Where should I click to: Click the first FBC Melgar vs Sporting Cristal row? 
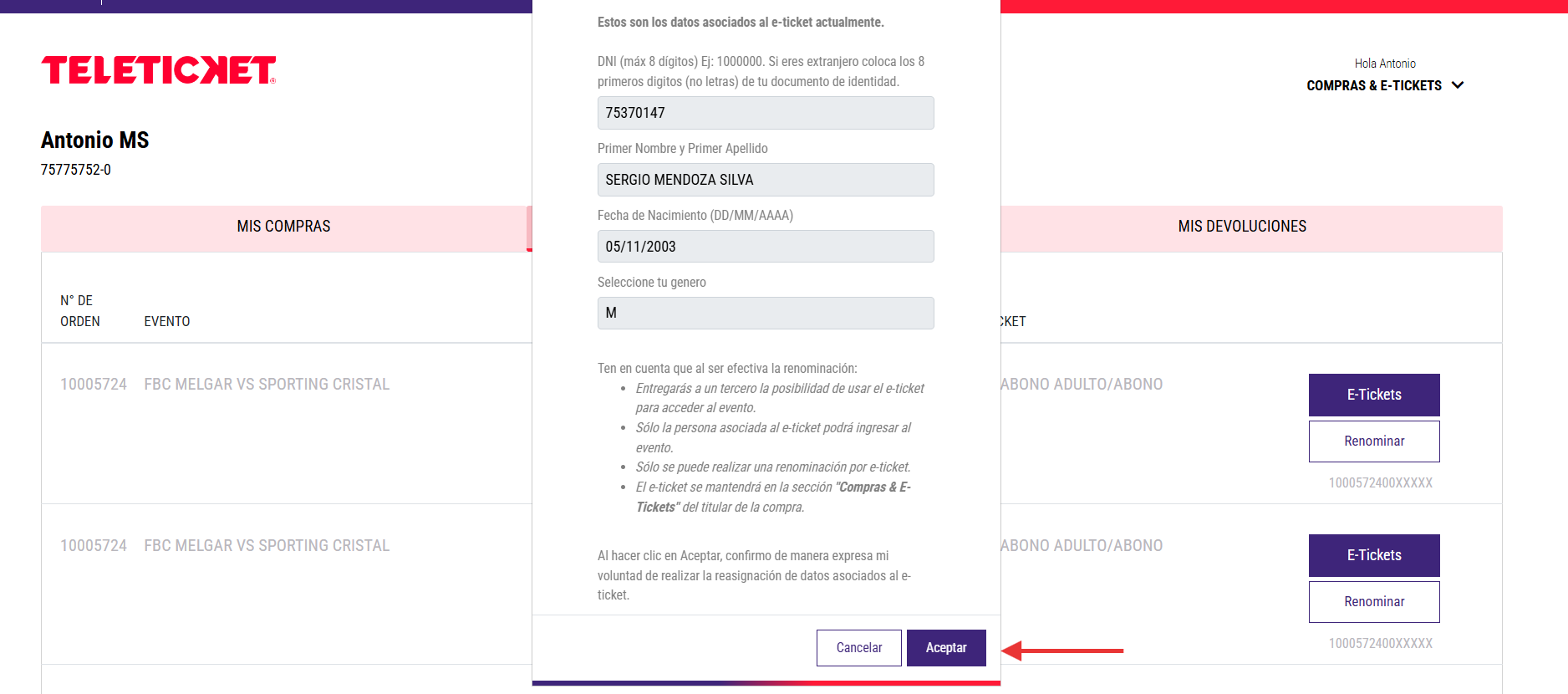click(x=267, y=385)
